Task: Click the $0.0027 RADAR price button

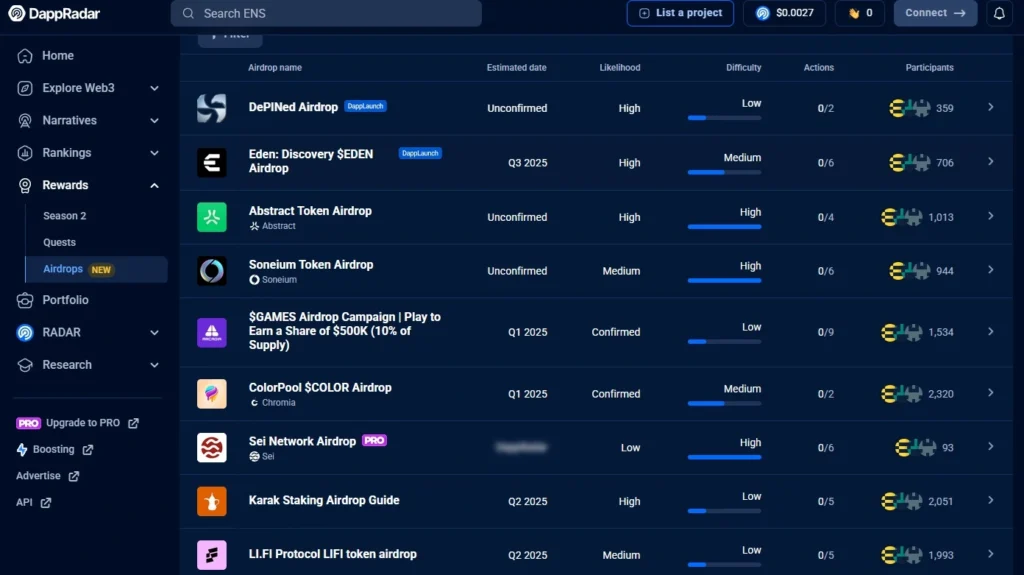Action: click(784, 13)
